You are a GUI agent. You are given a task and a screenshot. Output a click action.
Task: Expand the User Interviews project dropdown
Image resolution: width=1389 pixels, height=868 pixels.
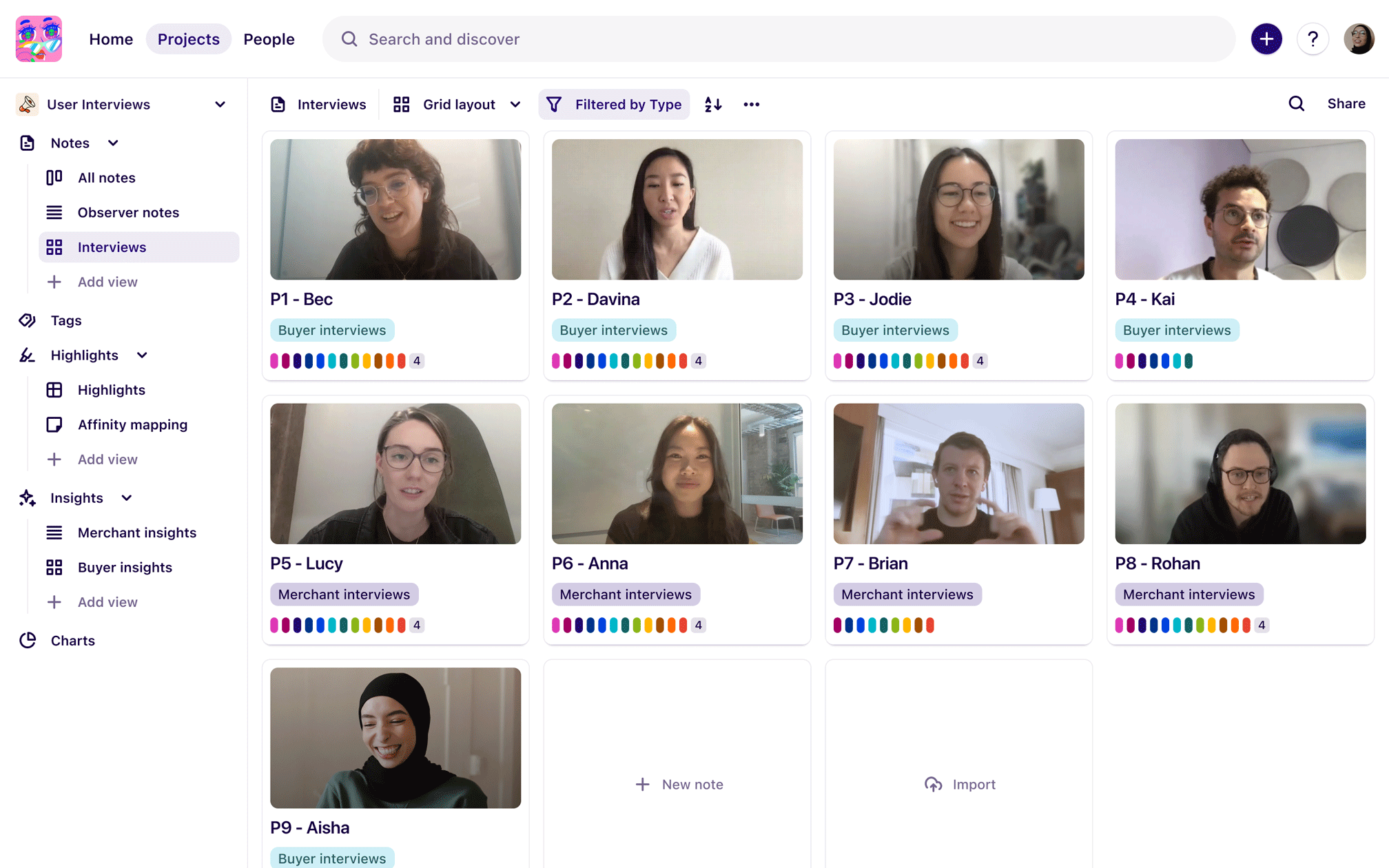(220, 105)
